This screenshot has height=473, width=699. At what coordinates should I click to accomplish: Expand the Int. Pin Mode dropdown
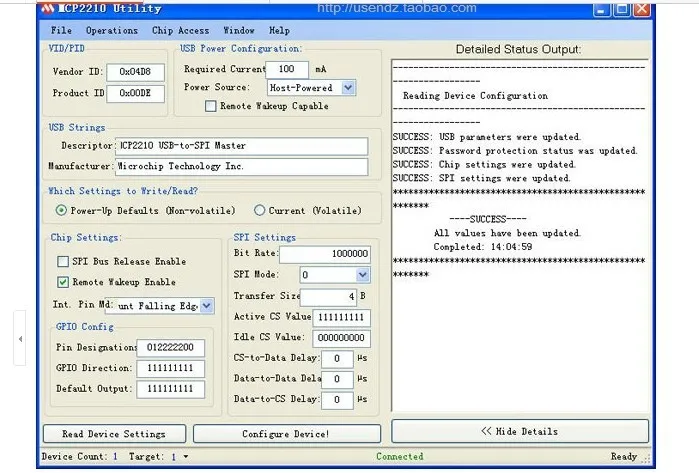point(207,306)
